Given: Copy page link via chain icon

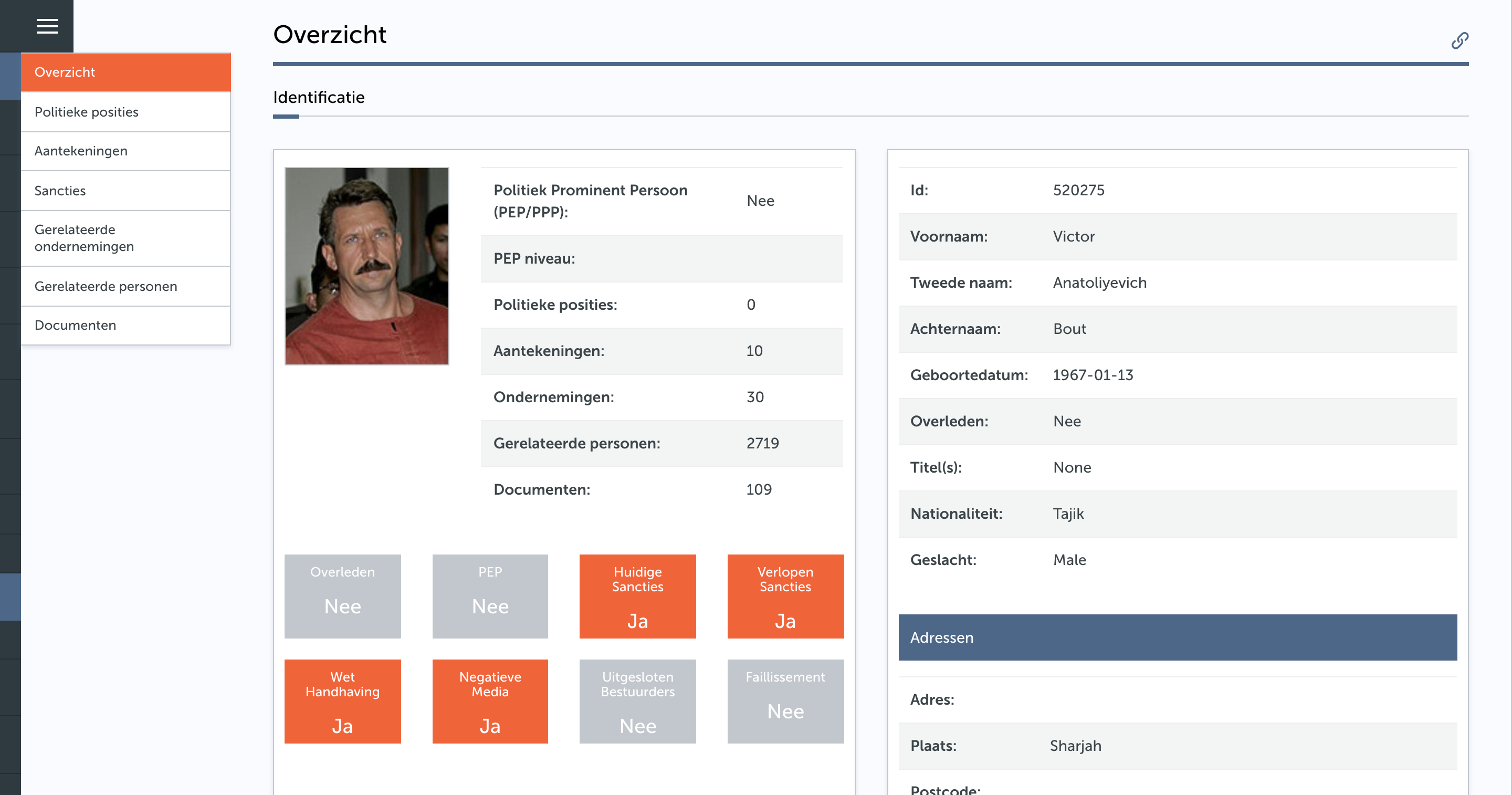Looking at the screenshot, I should tap(1459, 40).
